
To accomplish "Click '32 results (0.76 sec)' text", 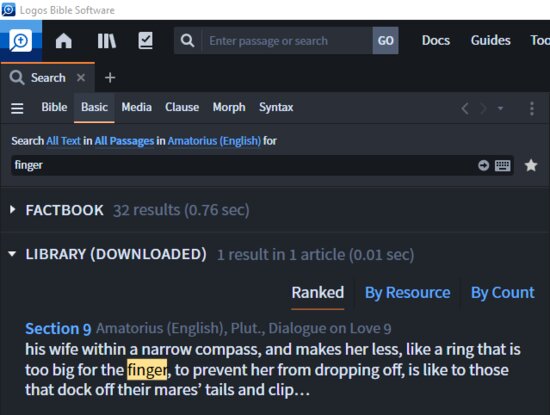I will (x=181, y=210).
